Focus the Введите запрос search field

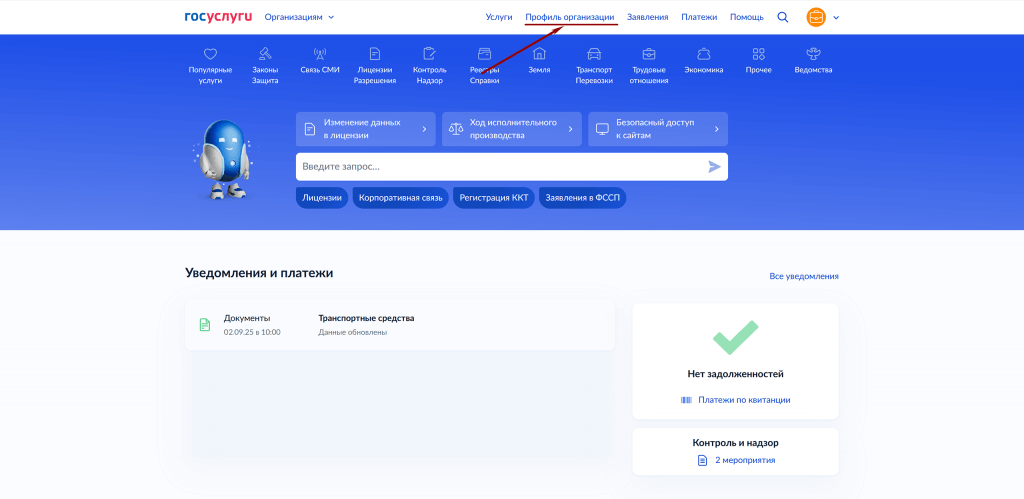(x=511, y=167)
